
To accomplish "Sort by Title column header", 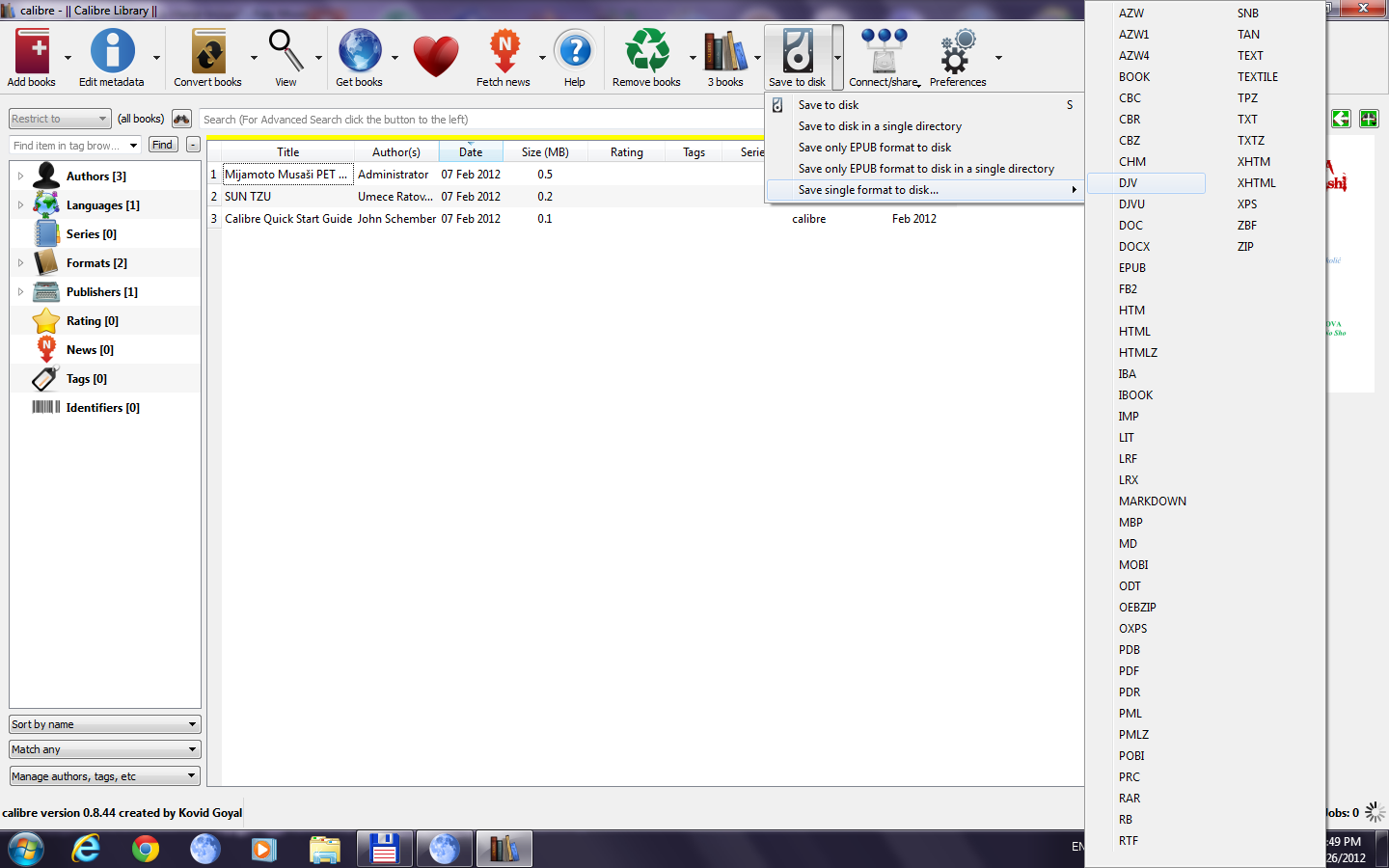I will [x=287, y=152].
